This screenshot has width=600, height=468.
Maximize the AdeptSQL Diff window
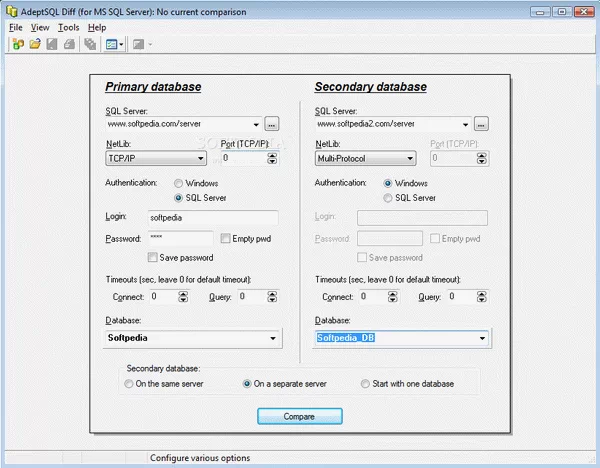562,12
